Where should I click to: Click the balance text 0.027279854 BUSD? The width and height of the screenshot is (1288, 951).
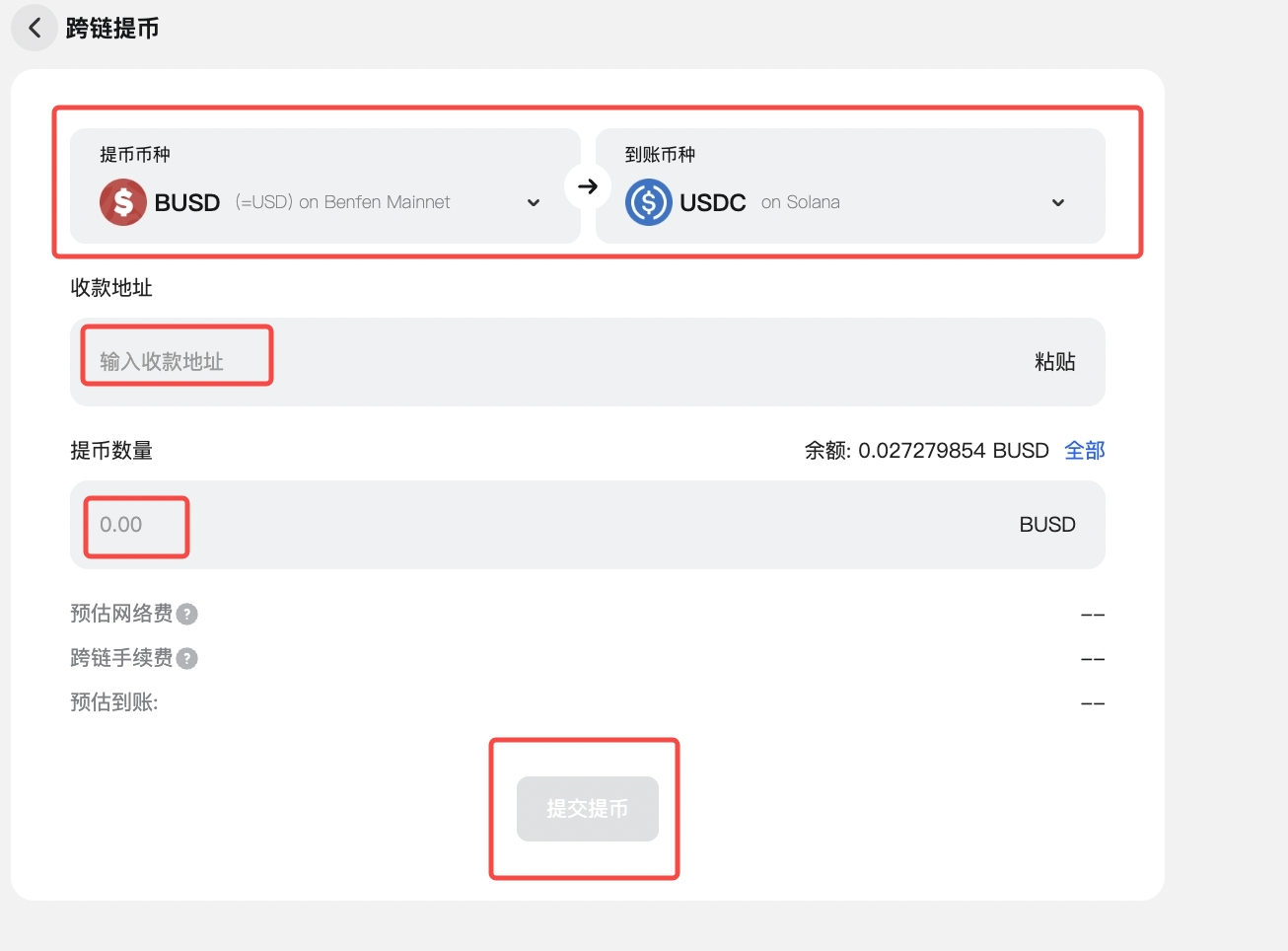point(954,451)
